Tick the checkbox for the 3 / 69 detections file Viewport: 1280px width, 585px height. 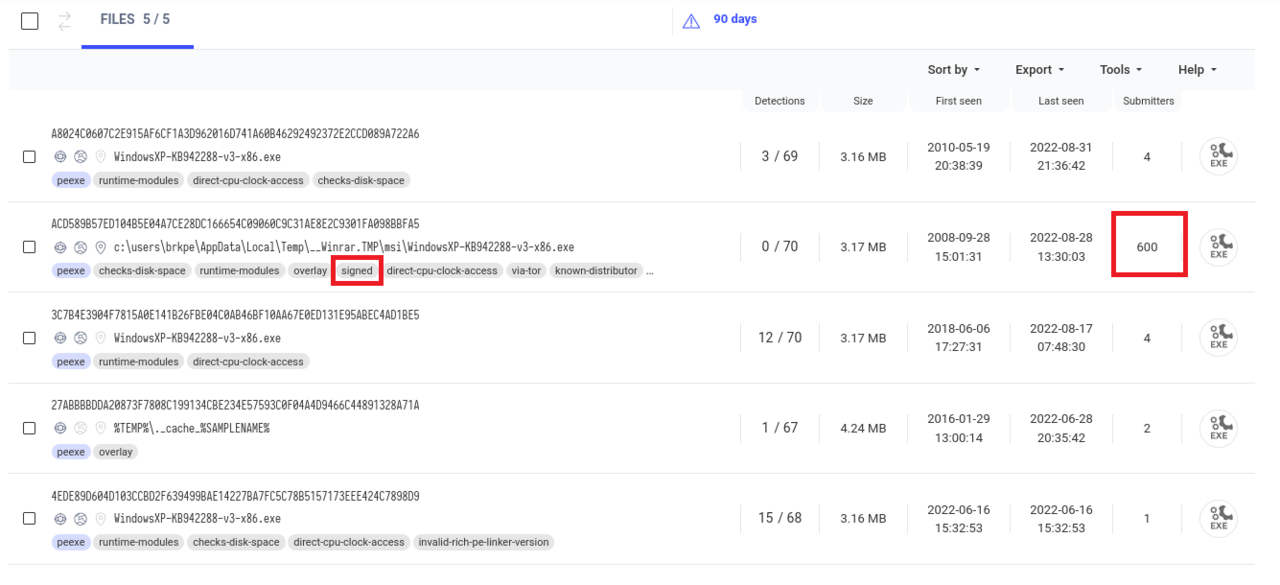point(30,157)
